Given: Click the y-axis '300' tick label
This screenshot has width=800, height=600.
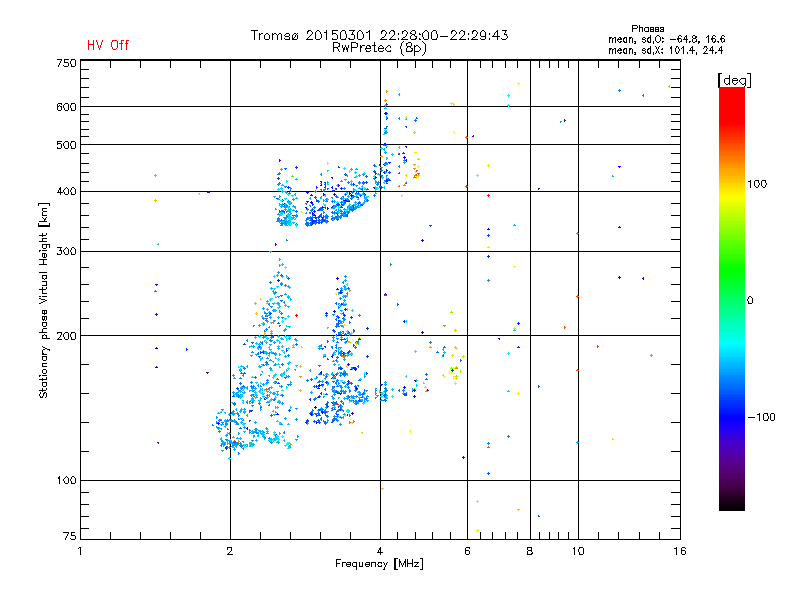Looking at the screenshot, I should point(67,252).
